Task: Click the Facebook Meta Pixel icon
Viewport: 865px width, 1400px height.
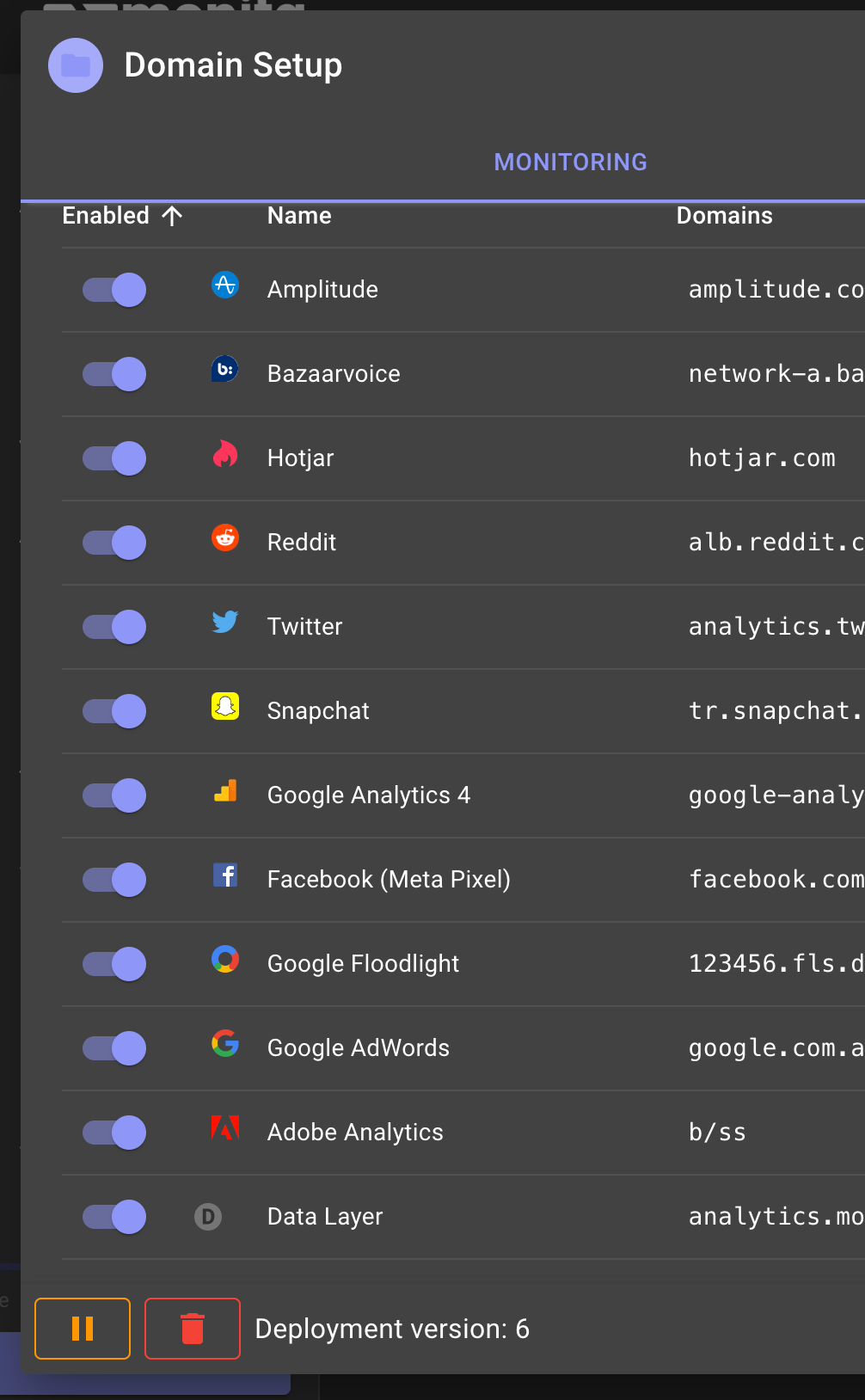Action: tap(225, 875)
